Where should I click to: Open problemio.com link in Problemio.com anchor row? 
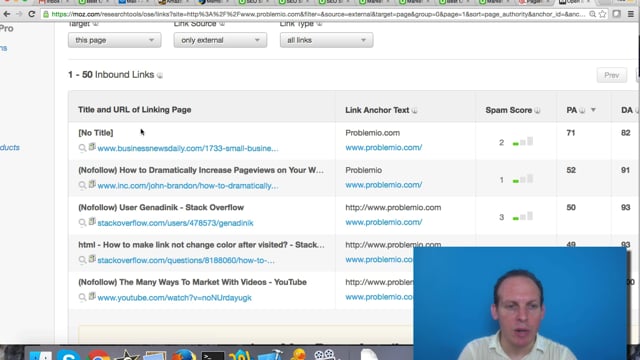[x=384, y=147]
